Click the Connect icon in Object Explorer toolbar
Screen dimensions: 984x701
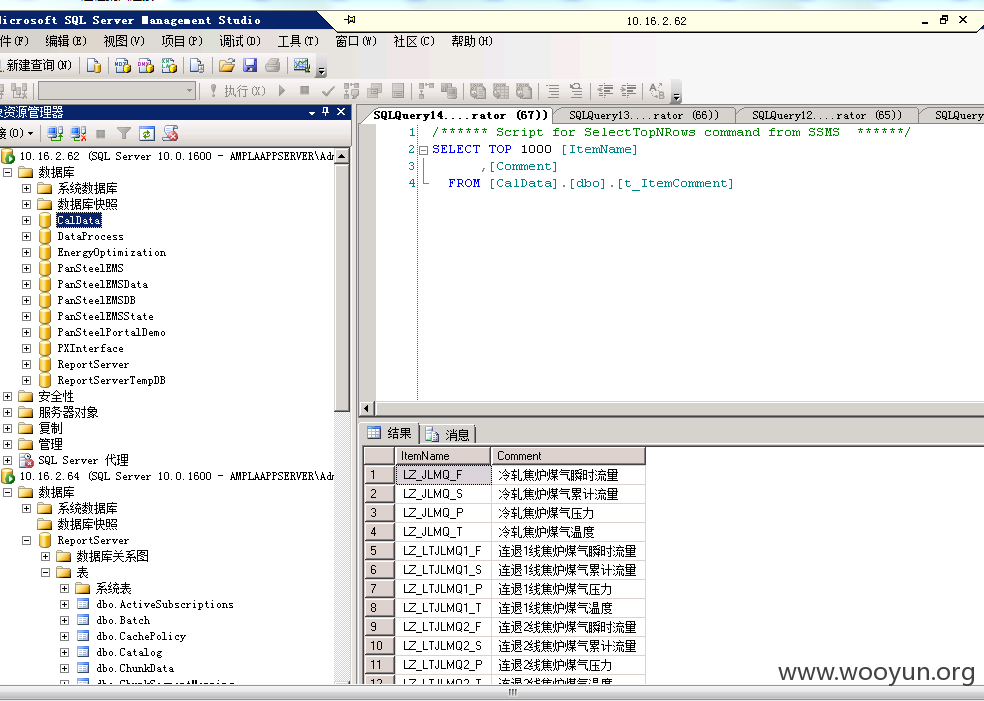(x=55, y=133)
